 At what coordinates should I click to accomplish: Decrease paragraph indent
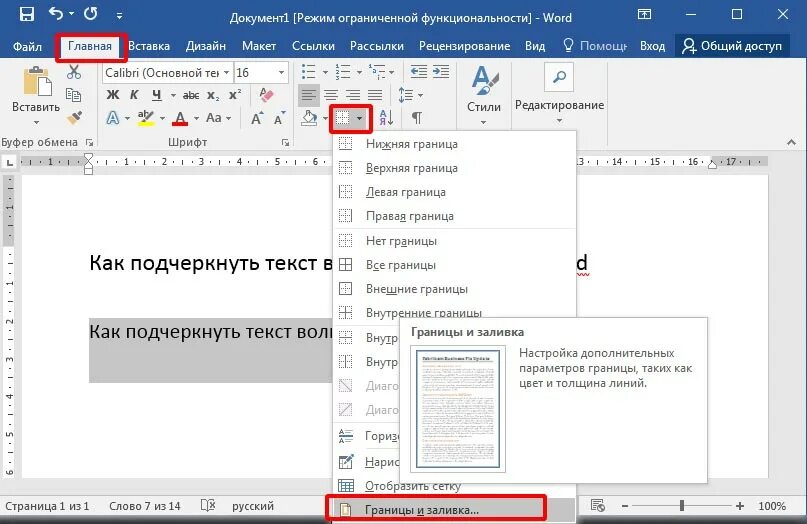coord(419,72)
